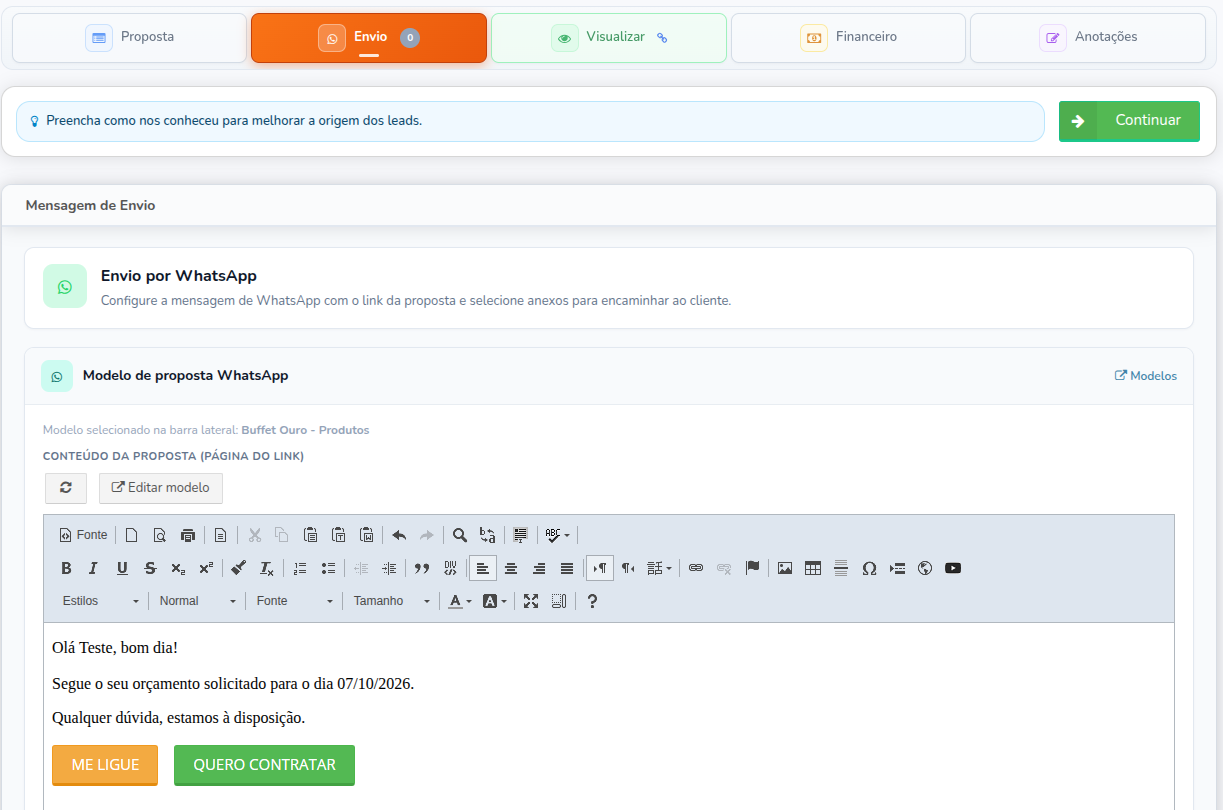
Task: Open the Modelos link
Action: pos(1146,376)
